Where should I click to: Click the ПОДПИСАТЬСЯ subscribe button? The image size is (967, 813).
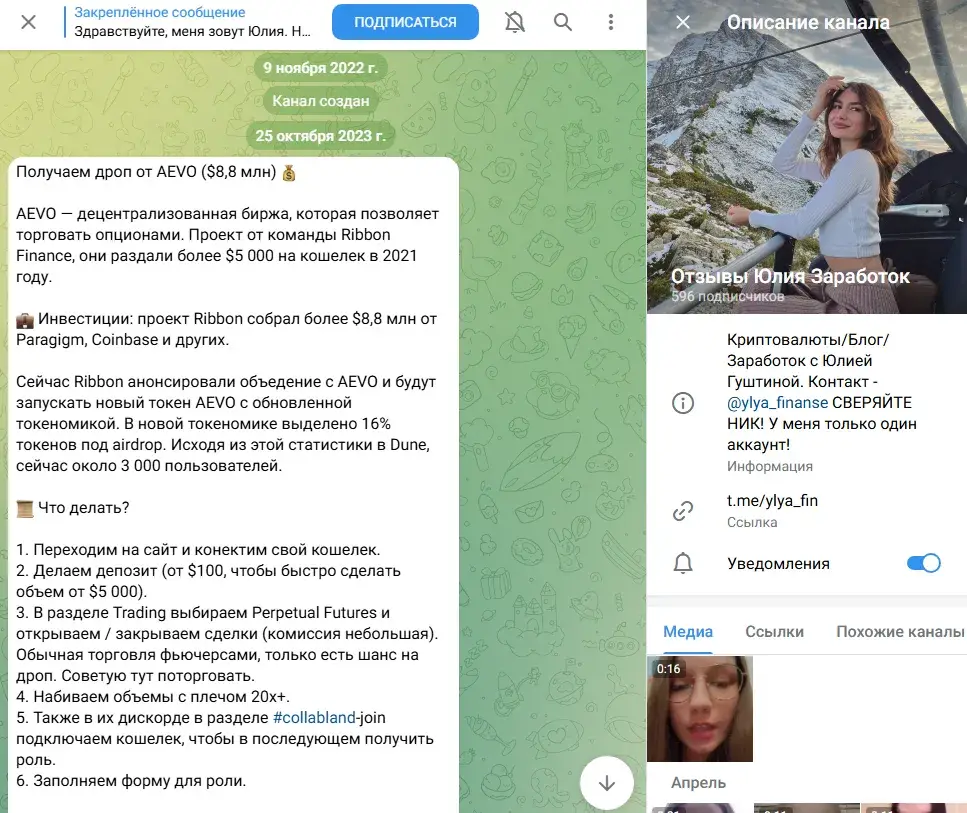(x=405, y=22)
